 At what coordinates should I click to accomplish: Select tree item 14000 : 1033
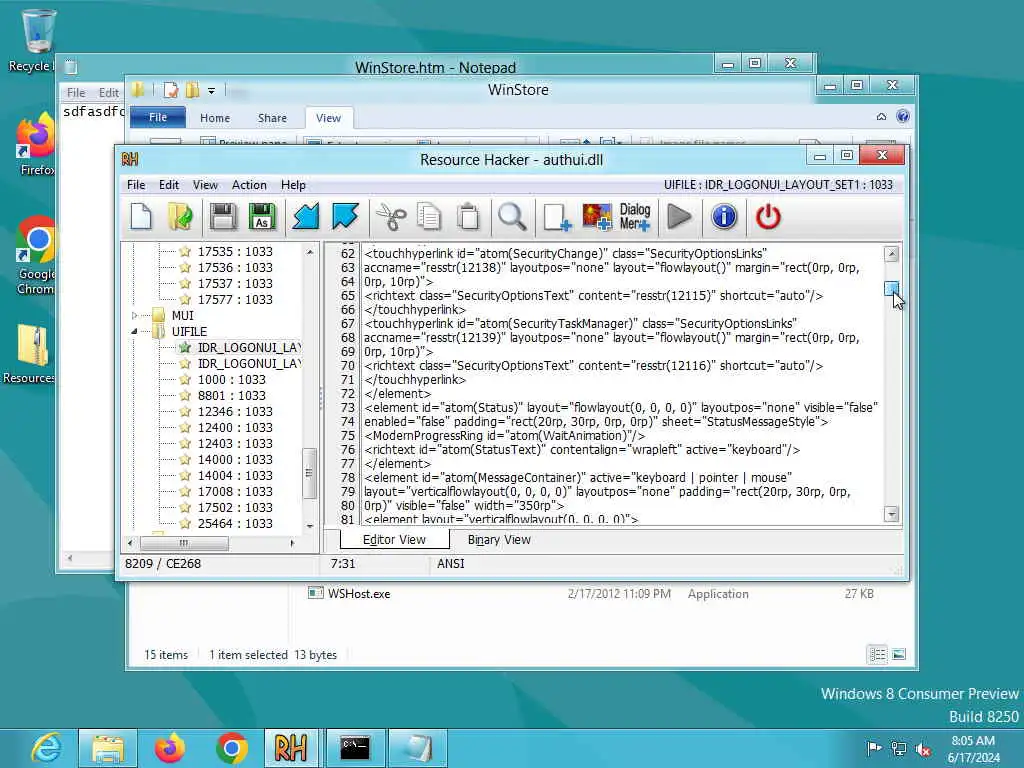[235, 460]
